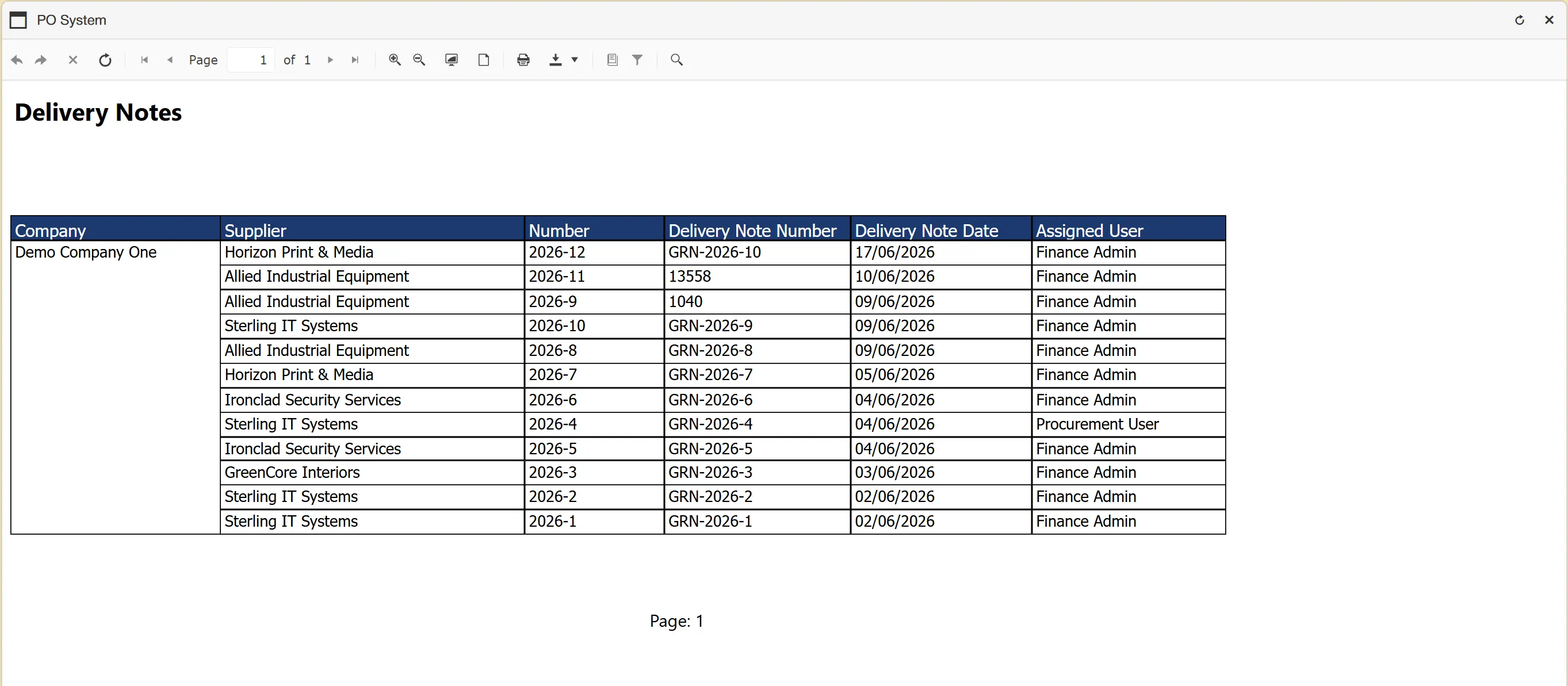Click the page number input field
Viewport: 1568px width, 686px height.
pos(251,60)
